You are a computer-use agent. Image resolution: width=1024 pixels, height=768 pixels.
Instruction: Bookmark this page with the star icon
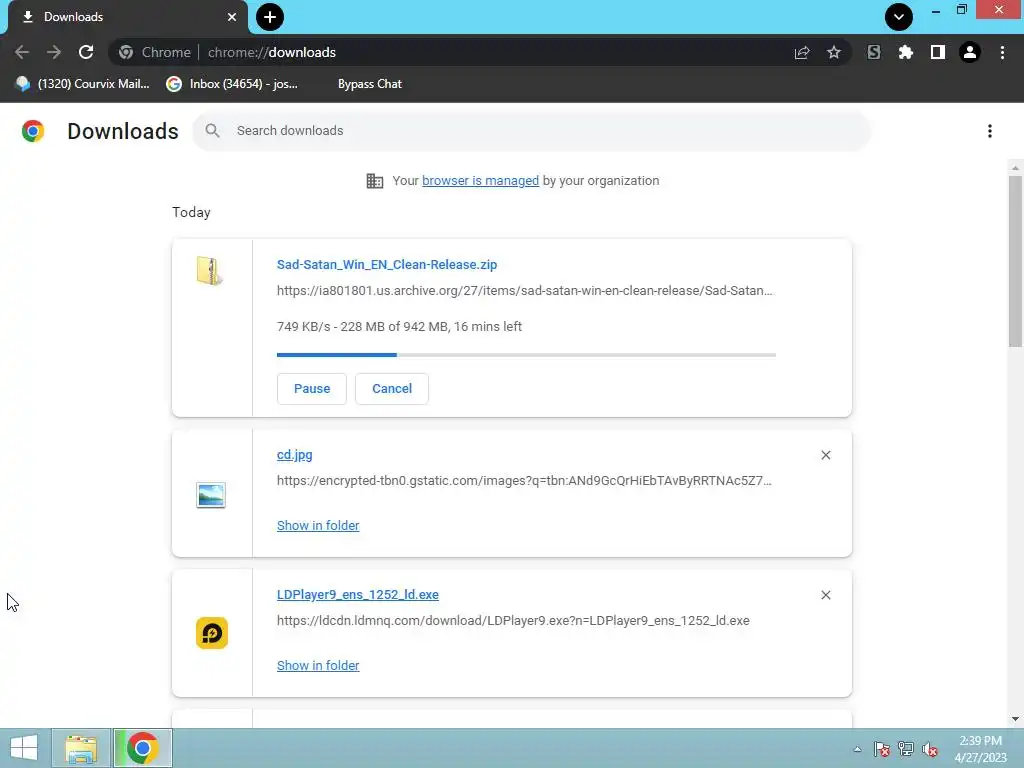click(834, 52)
